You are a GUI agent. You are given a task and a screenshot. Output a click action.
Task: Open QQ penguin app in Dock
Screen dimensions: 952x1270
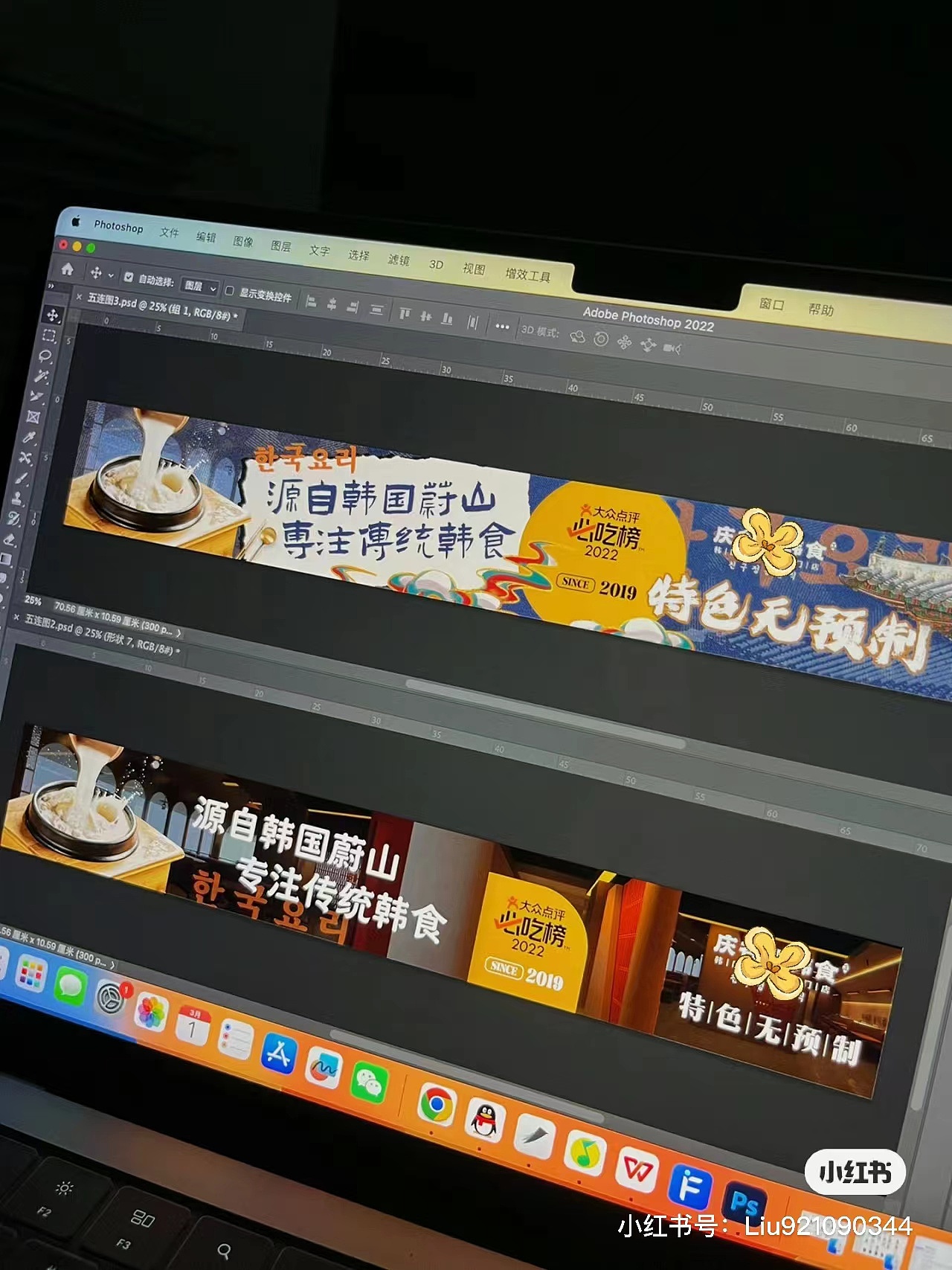pos(486,1120)
